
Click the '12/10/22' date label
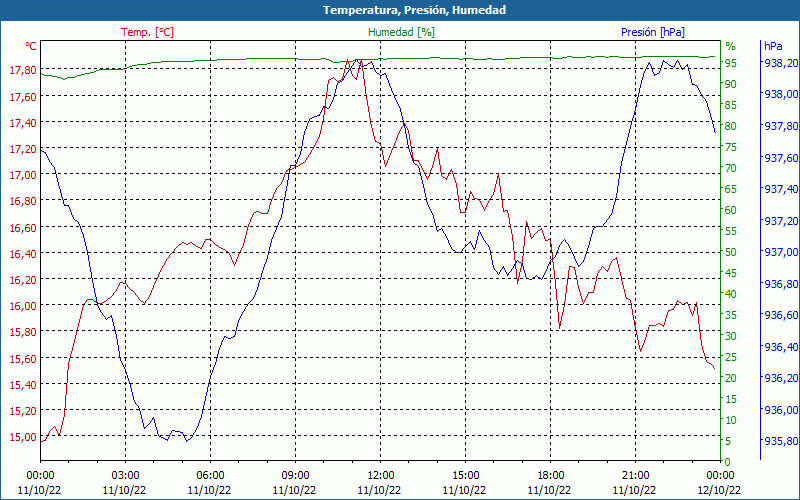[719, 490]
